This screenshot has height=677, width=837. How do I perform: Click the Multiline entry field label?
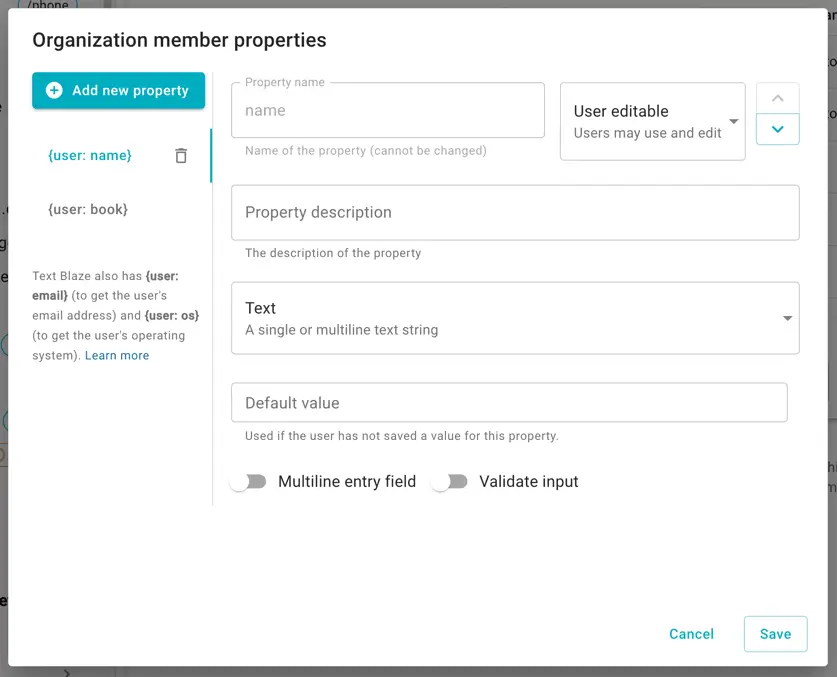[346, 481]
